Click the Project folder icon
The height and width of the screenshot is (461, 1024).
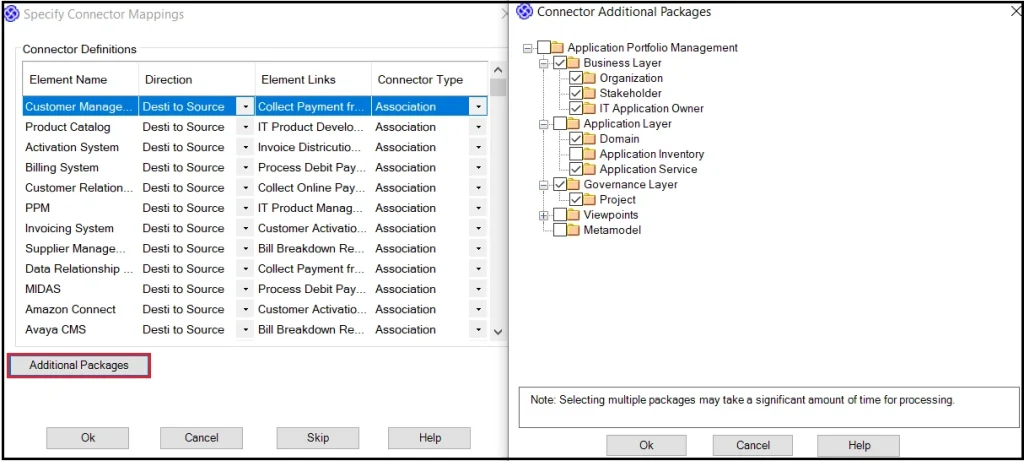coord(589,200)
